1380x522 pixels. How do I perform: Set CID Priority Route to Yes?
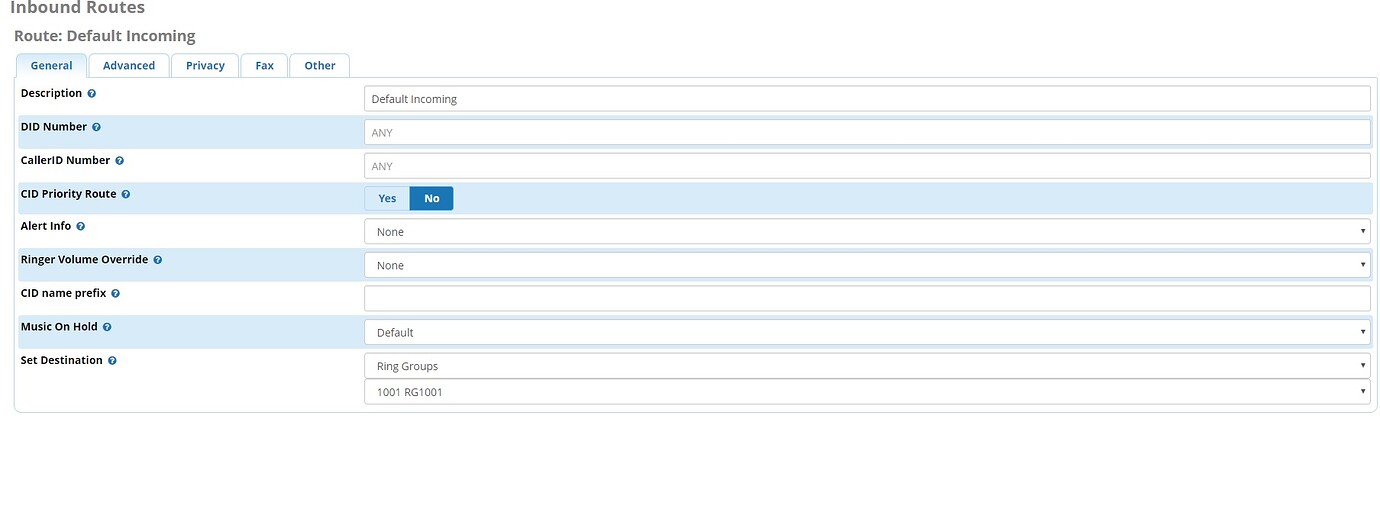pos(387,199)
